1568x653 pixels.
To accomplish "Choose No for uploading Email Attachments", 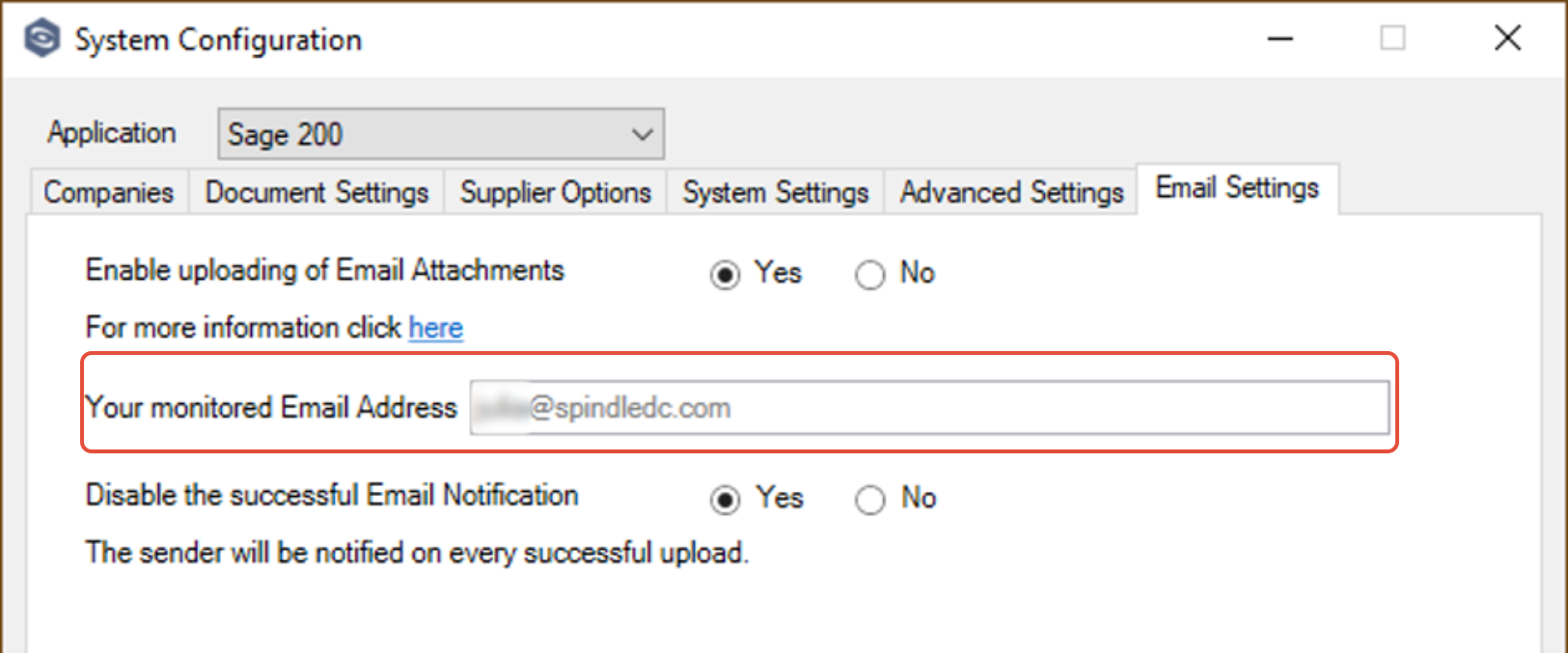I will (869, 275).
